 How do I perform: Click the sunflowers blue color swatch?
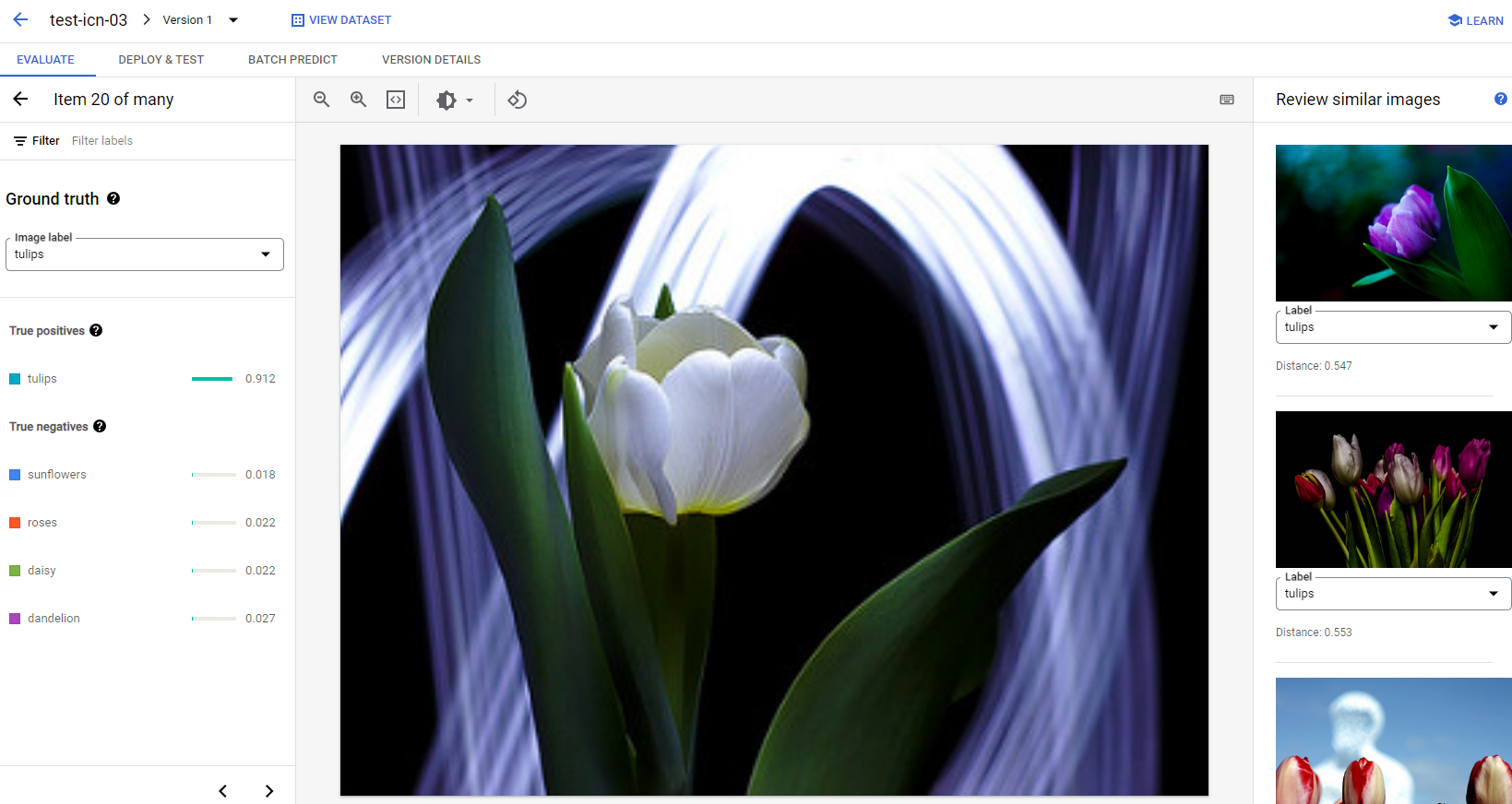(15, 475)
